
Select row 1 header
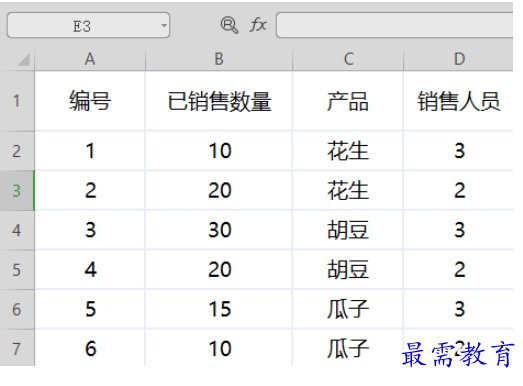click(17, 101)
